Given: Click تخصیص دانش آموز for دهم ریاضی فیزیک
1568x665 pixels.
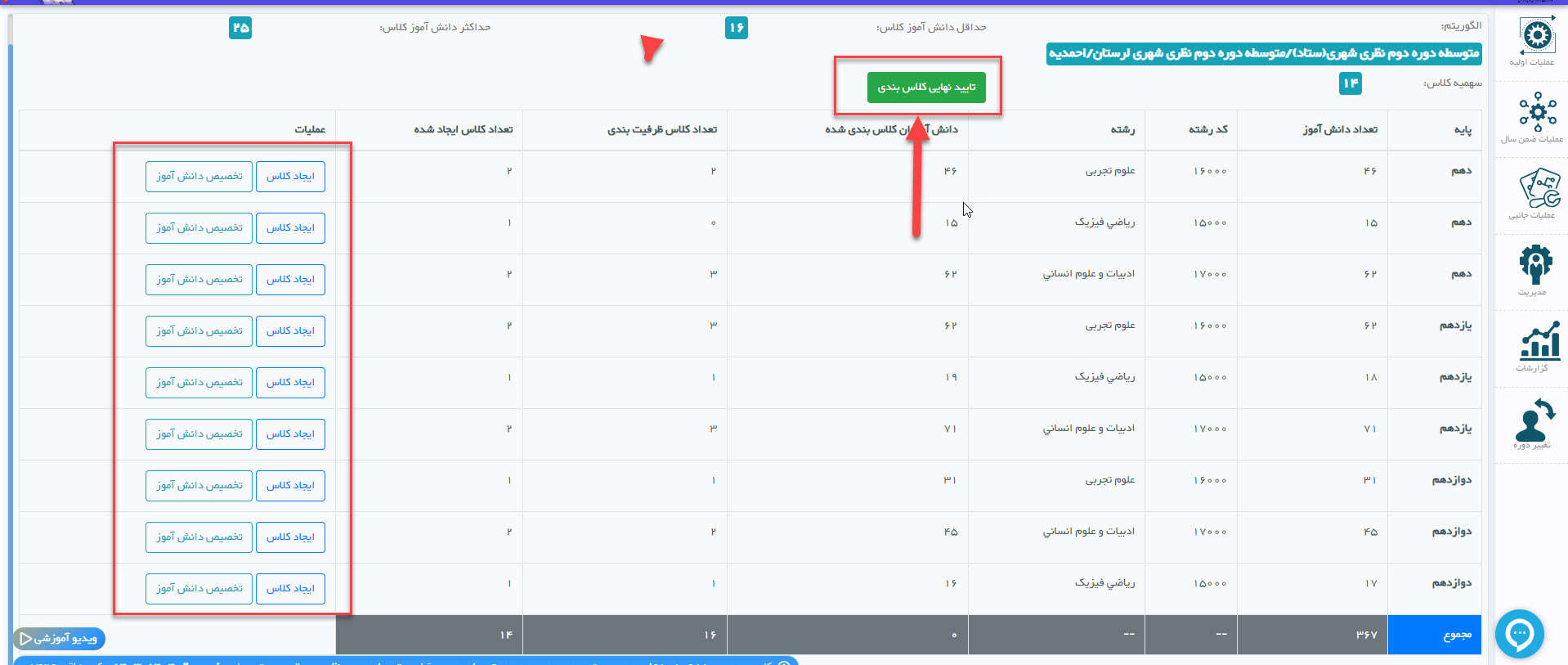Looking at the screenshot, I should click(x=199, y=228).
